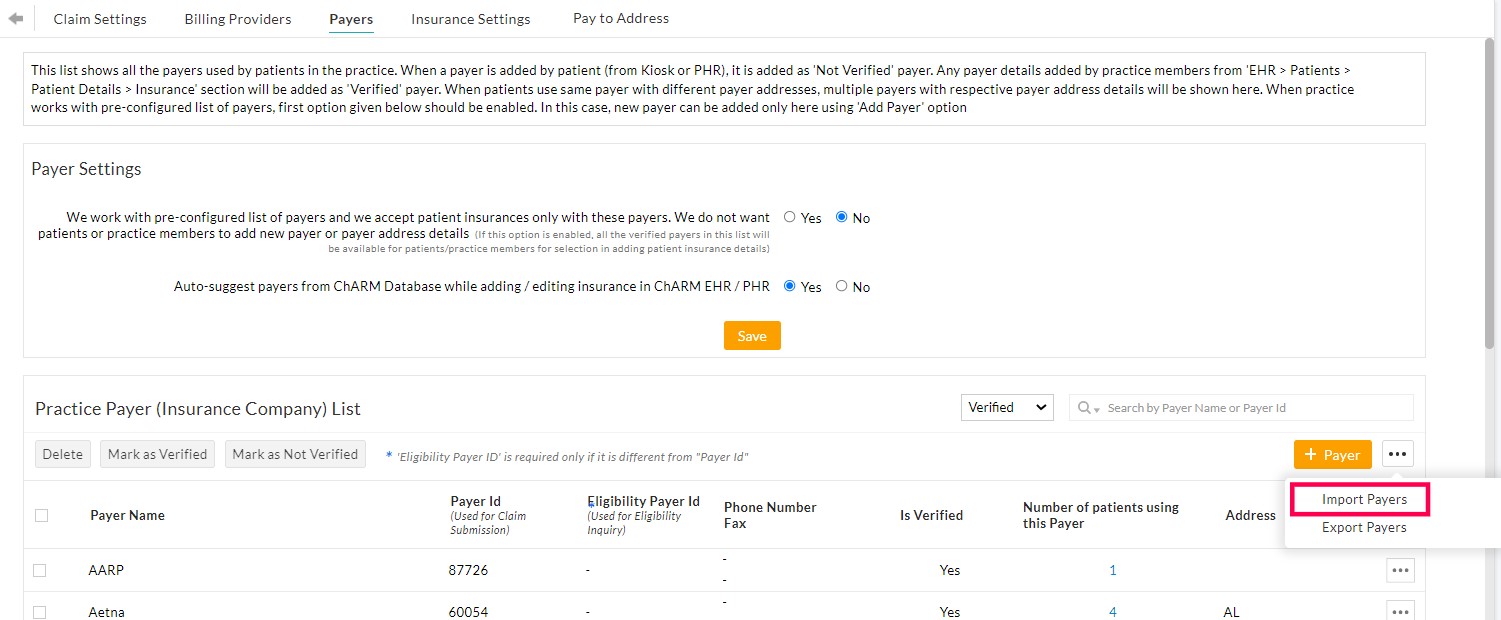Click the Mark as Verified button
The height and width of the screenshot is (620, 1501).
pos(157,453)
